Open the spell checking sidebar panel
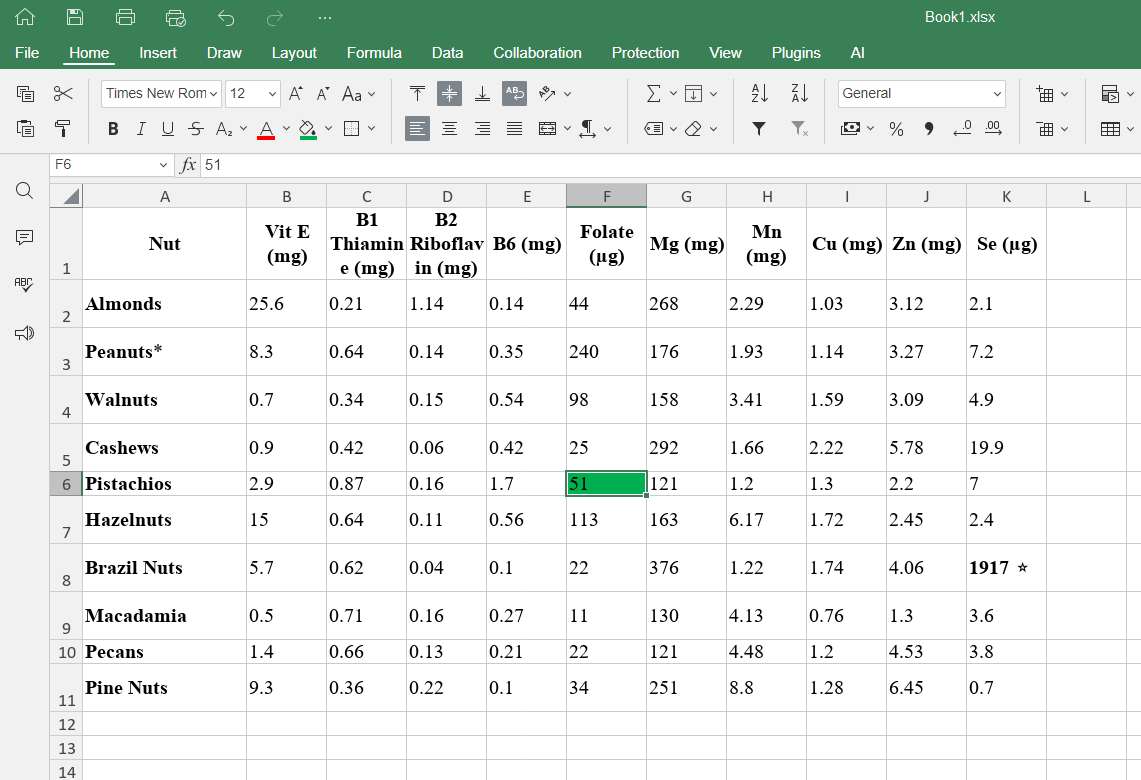The width and height of the screenshot is (1141, 780). (x=25, y=285)
